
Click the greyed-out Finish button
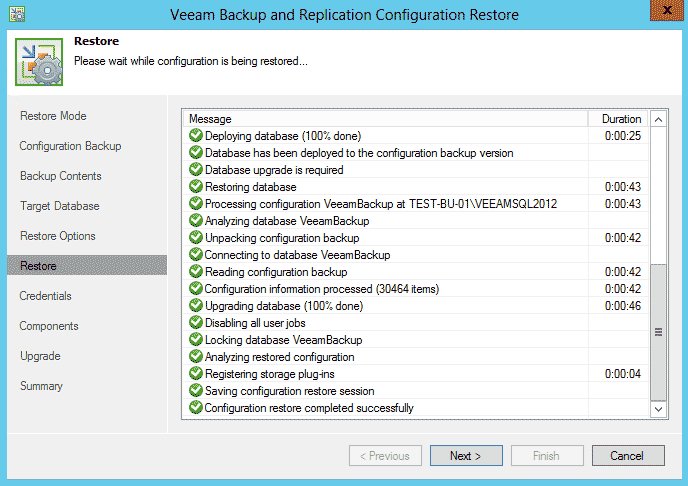click(547, 456)
